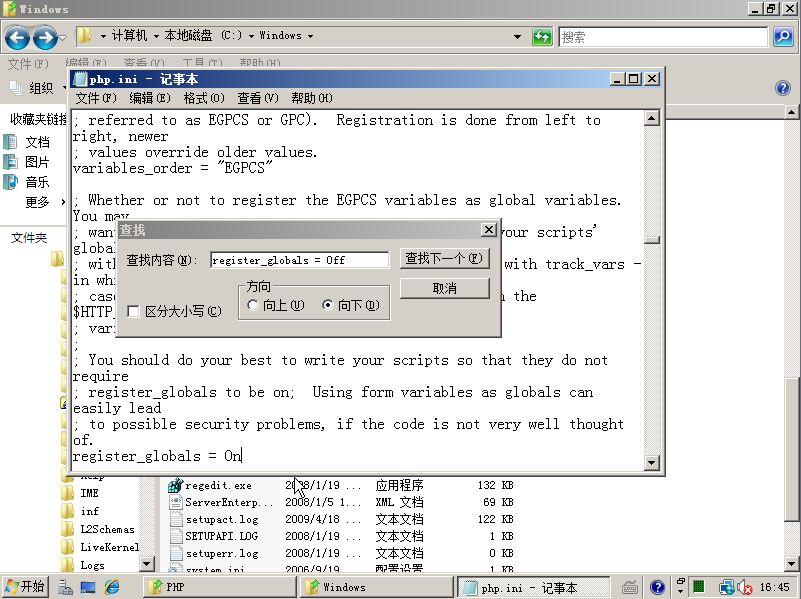Click Notepad scrollbar down arrow
The width and height of the screenshot is (801, 599).
651,463
